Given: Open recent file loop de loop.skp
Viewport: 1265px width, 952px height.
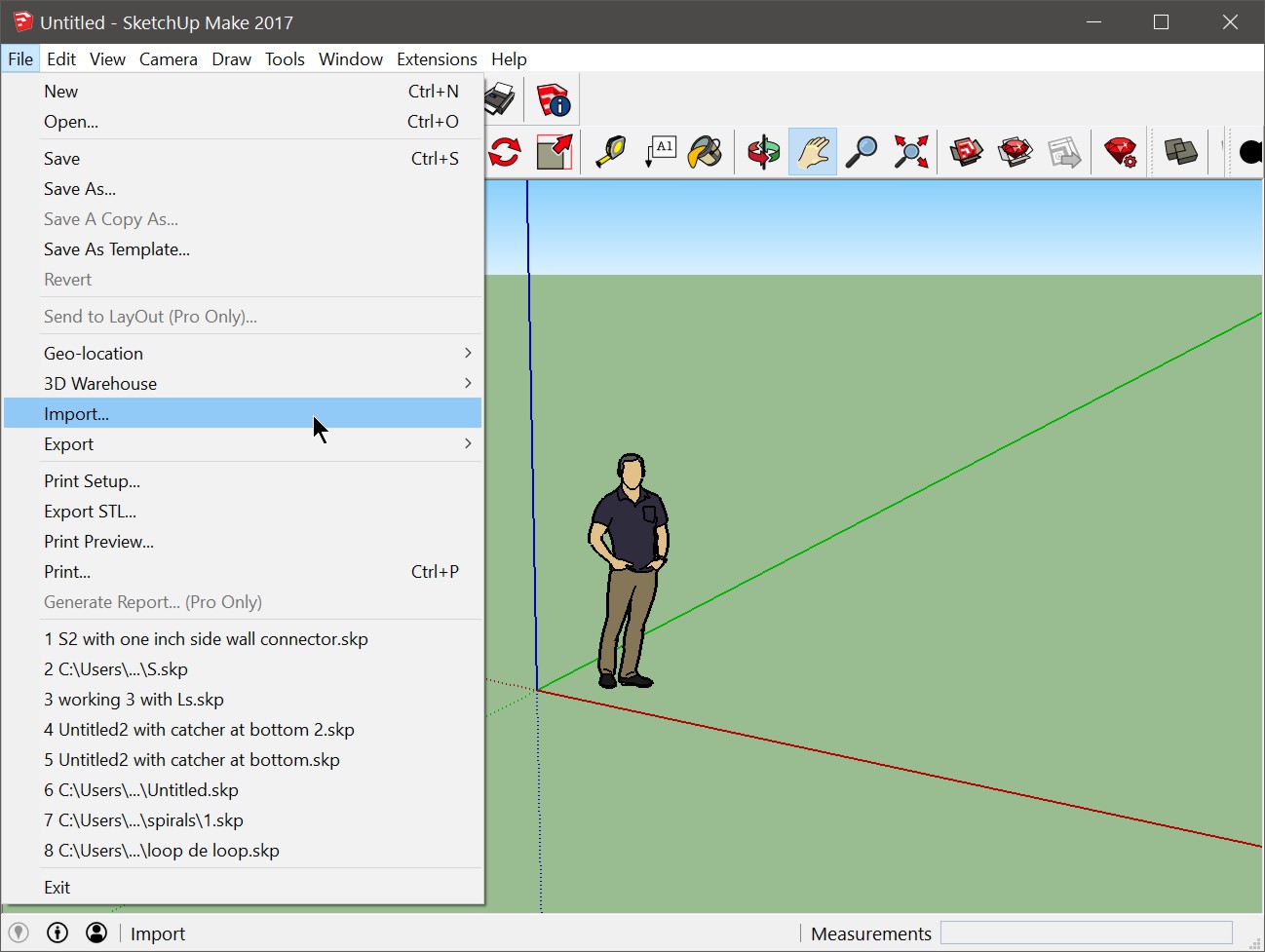Looking at the screenshot, I should point(243,850).
